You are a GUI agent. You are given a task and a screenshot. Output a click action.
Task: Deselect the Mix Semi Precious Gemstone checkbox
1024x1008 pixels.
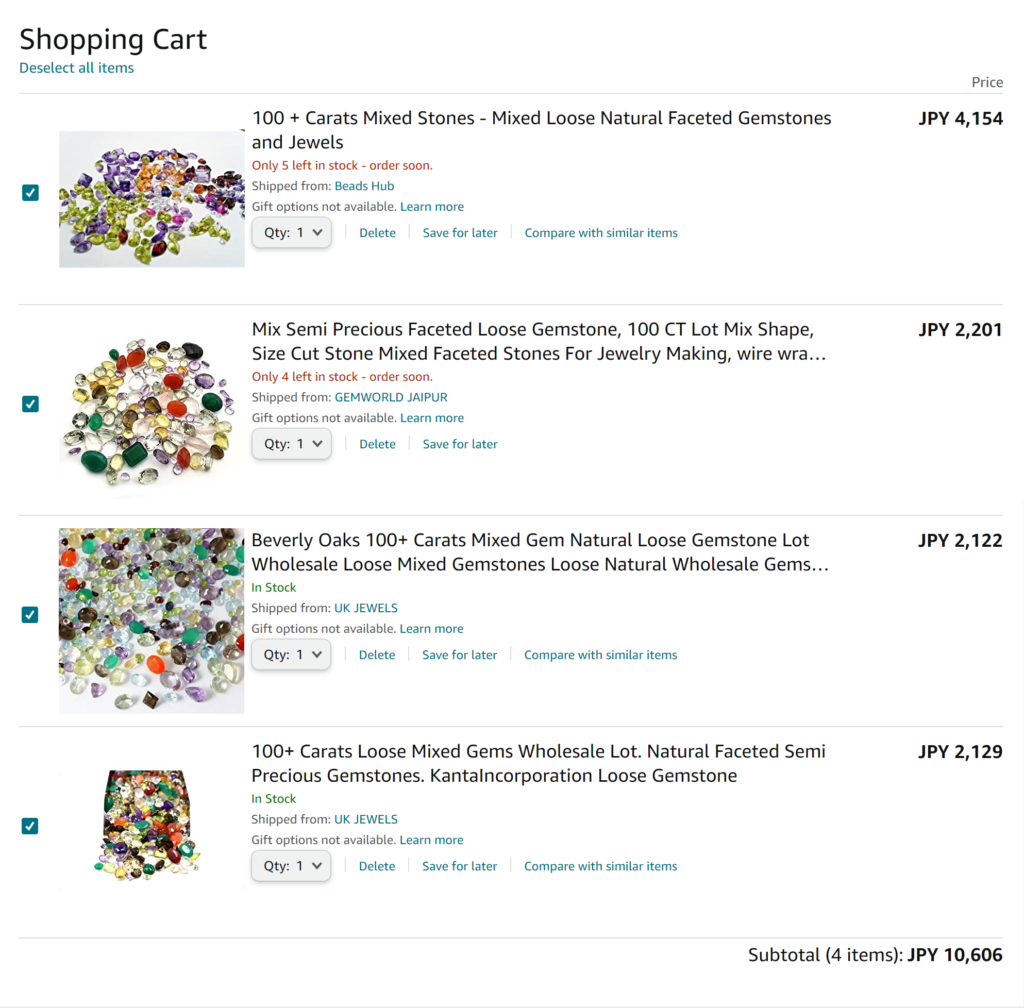point(30,404)
